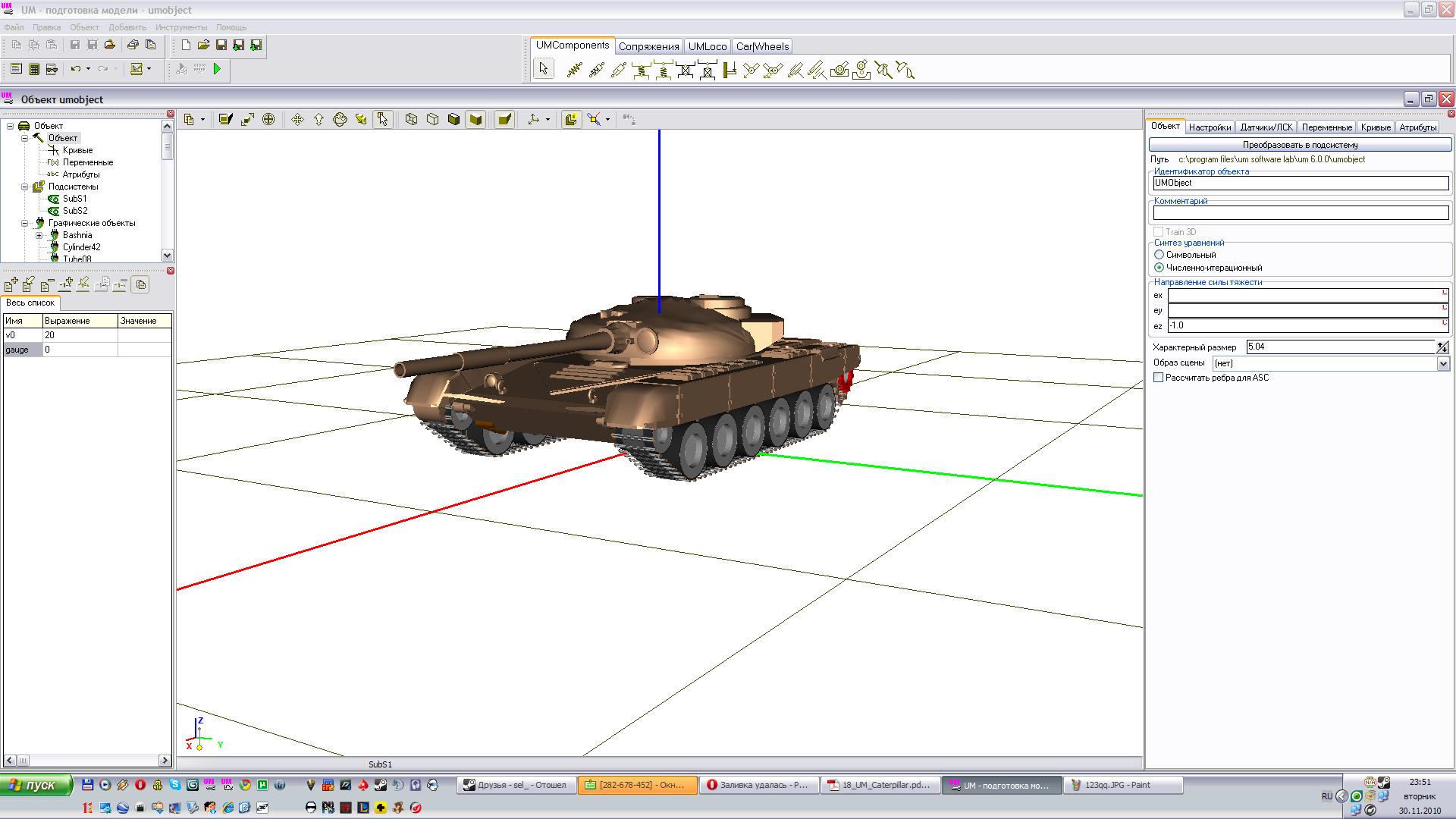This screenshot has height=819, width=1456.
Task: Click the green run simulation arrow
Action: 218,69
